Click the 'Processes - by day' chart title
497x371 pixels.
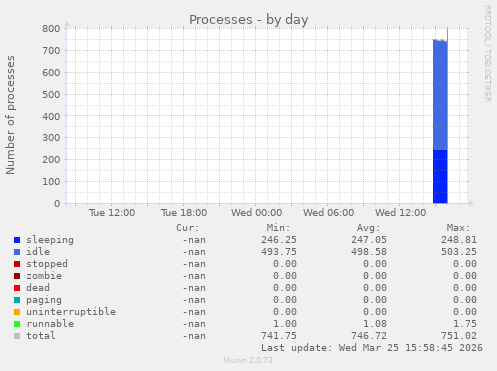click(x=249, y=20)
